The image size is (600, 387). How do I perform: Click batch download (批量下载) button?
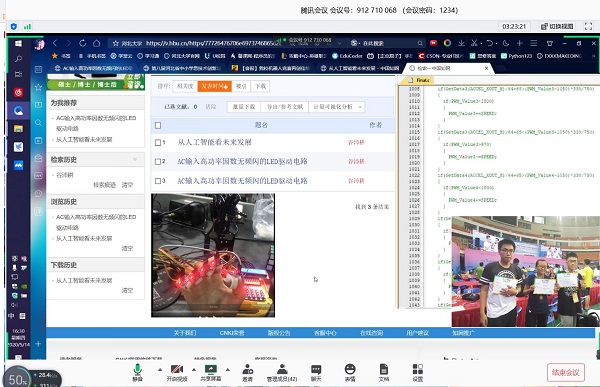244,107
